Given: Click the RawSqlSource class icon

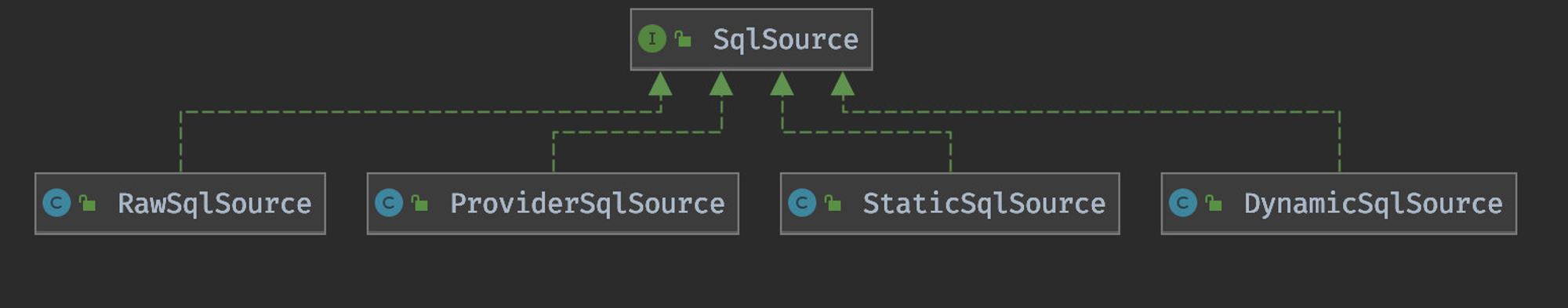Looking at the screenshot, I should [56, 203].
